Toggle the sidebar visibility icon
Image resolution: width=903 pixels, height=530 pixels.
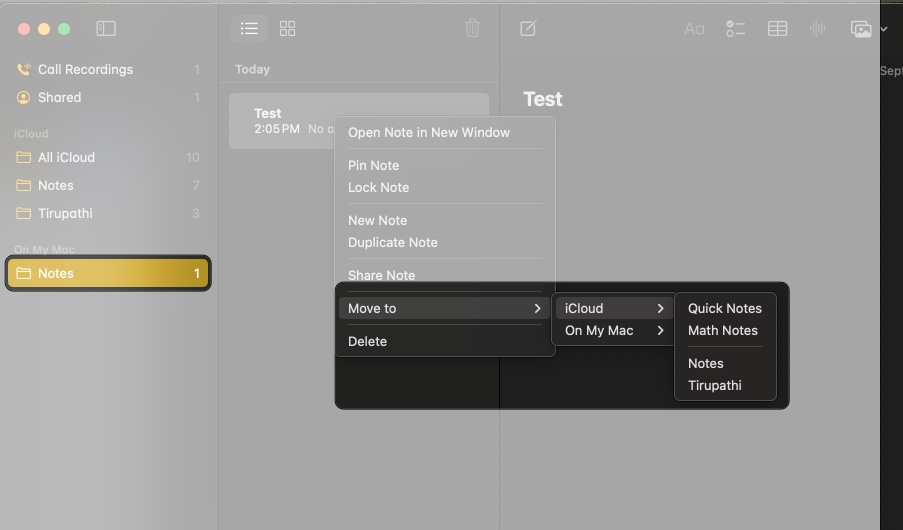[106, 29]
